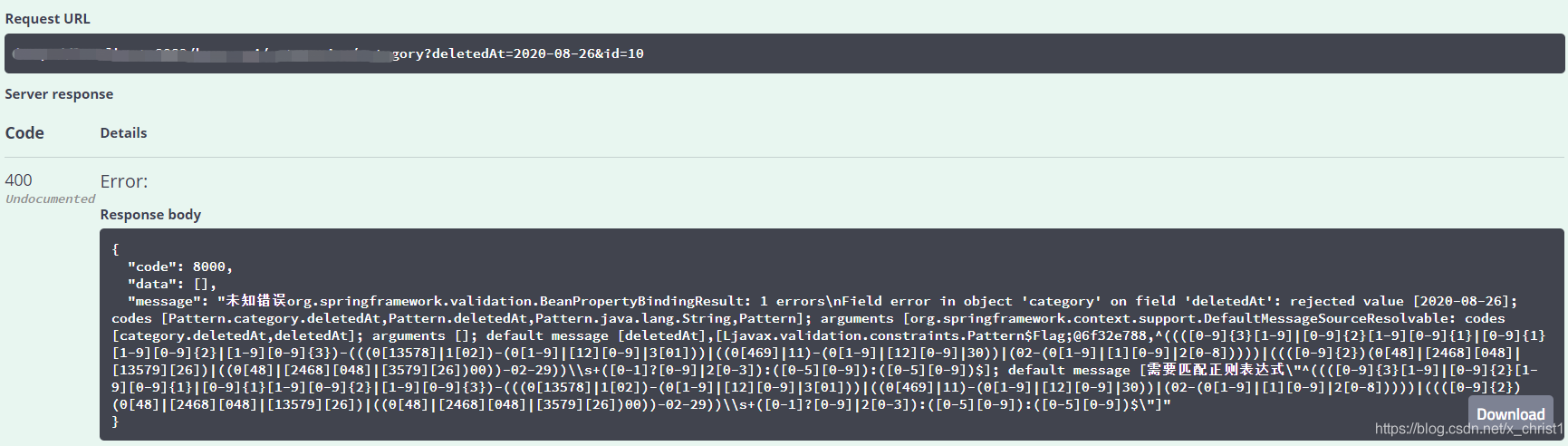Click the Error: text
The image size is (1568, 446).
point(124,181)
